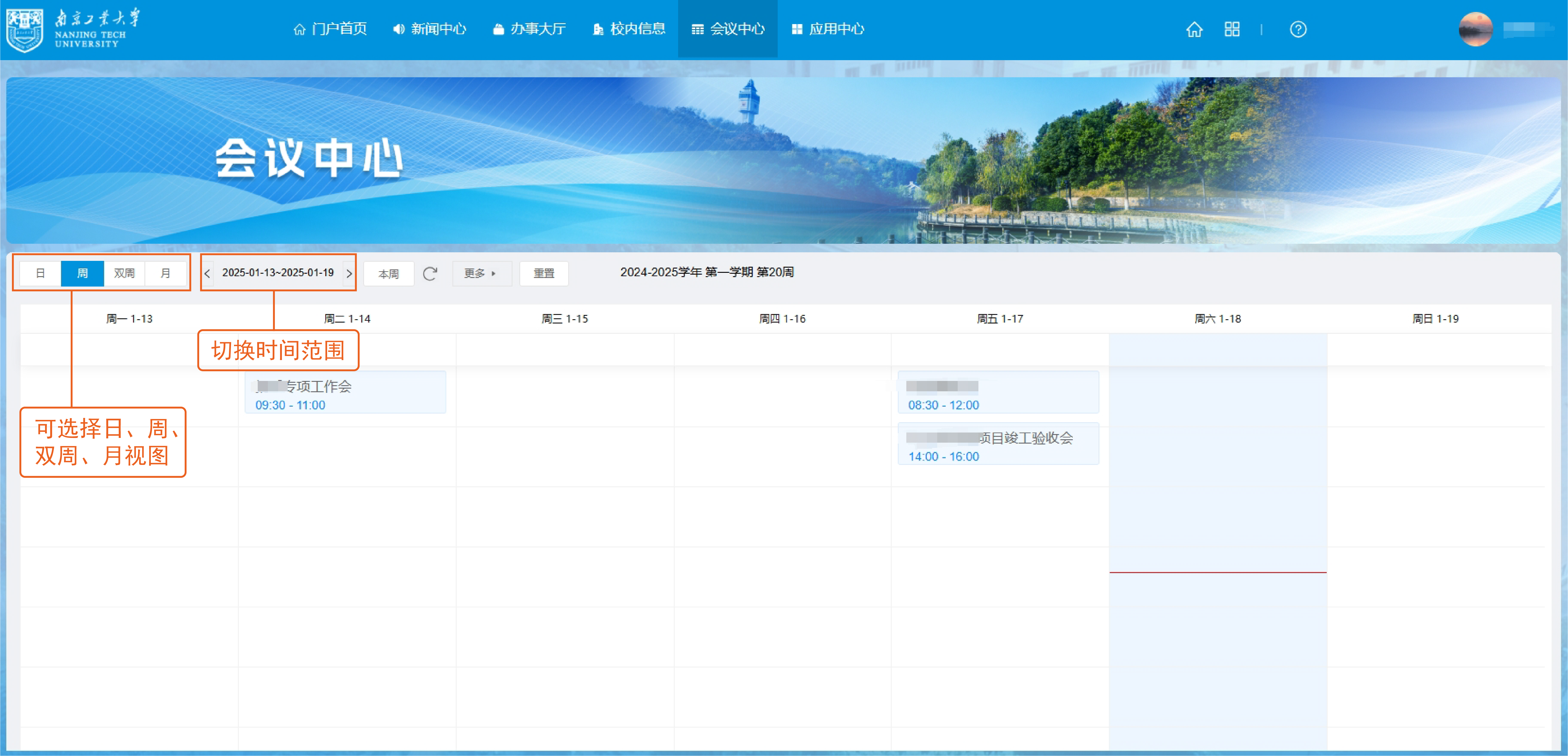Open the 应用中心 app center menu

828,29
